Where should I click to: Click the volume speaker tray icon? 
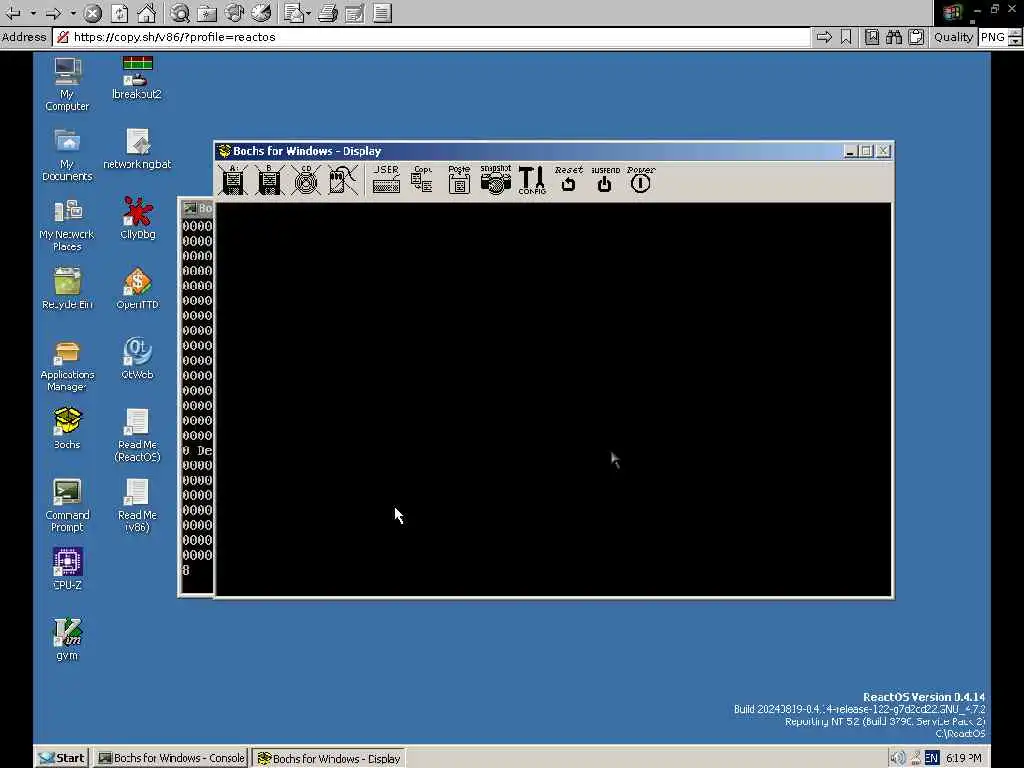pos(899,758)
